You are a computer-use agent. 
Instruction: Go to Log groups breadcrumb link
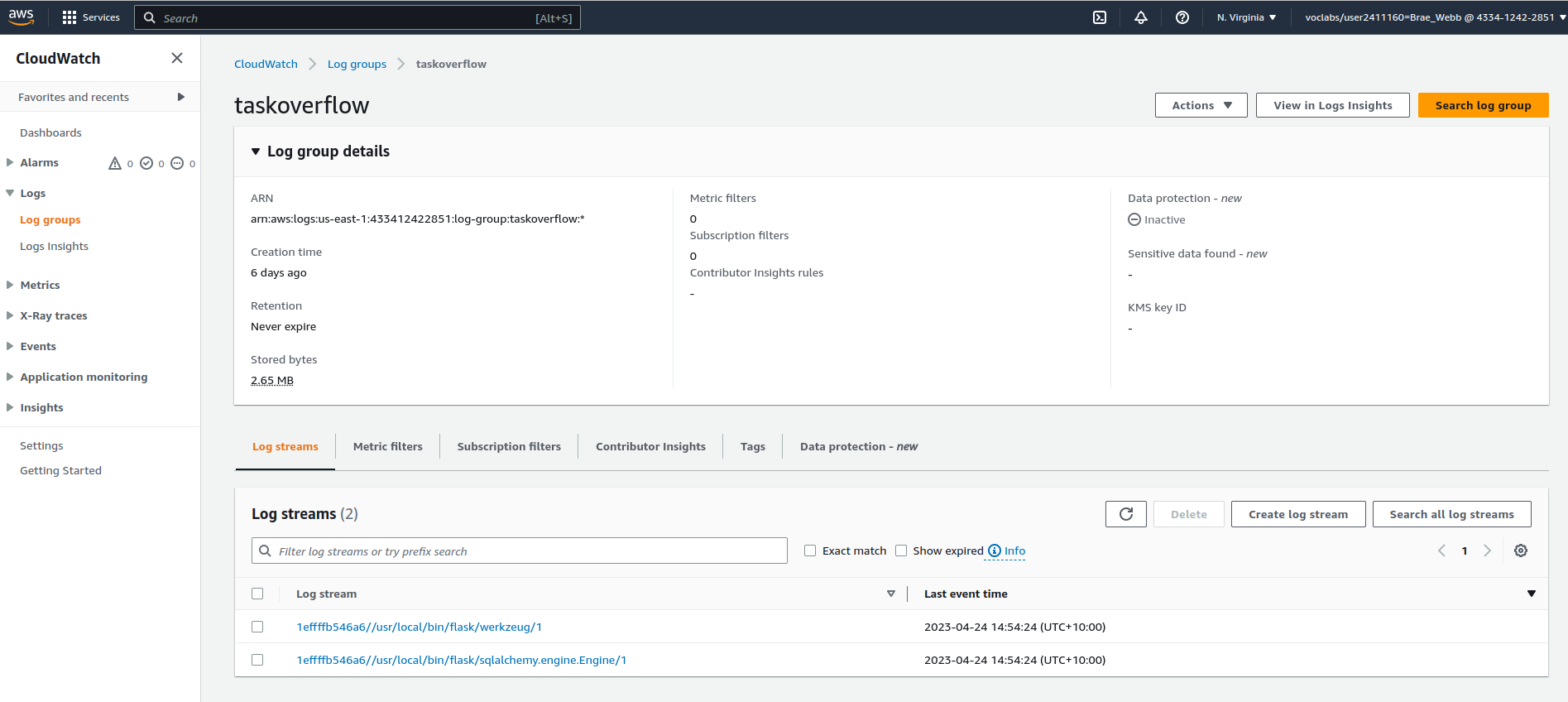357,64
